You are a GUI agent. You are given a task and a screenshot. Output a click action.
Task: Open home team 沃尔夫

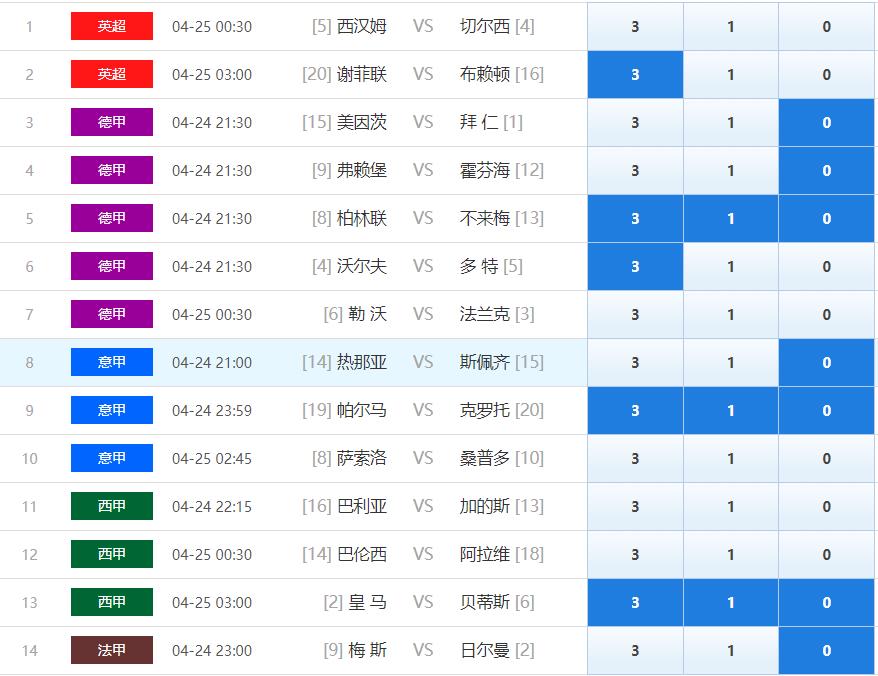pos(362,266)
